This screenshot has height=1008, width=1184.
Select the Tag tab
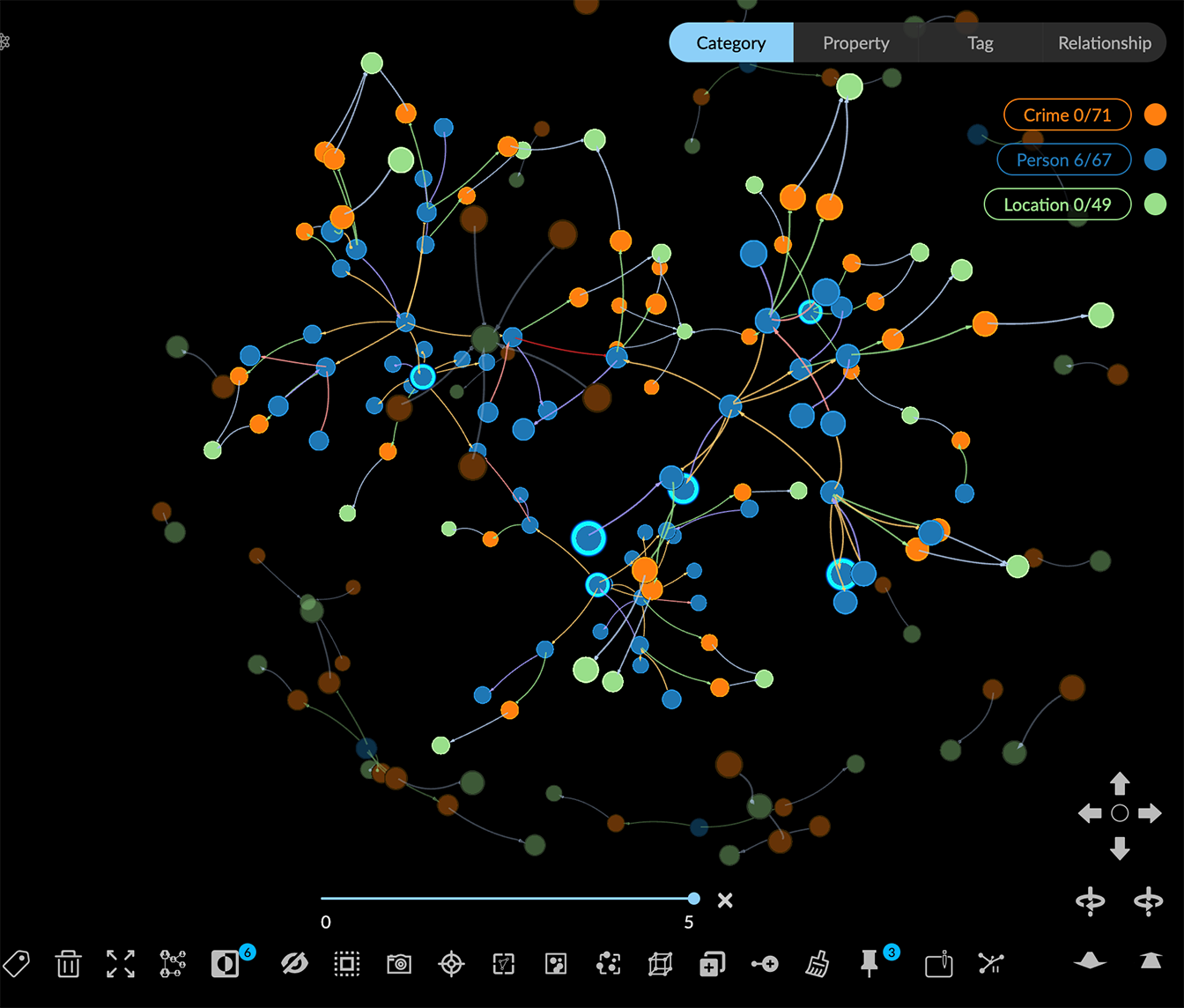(x=980, y=43)
